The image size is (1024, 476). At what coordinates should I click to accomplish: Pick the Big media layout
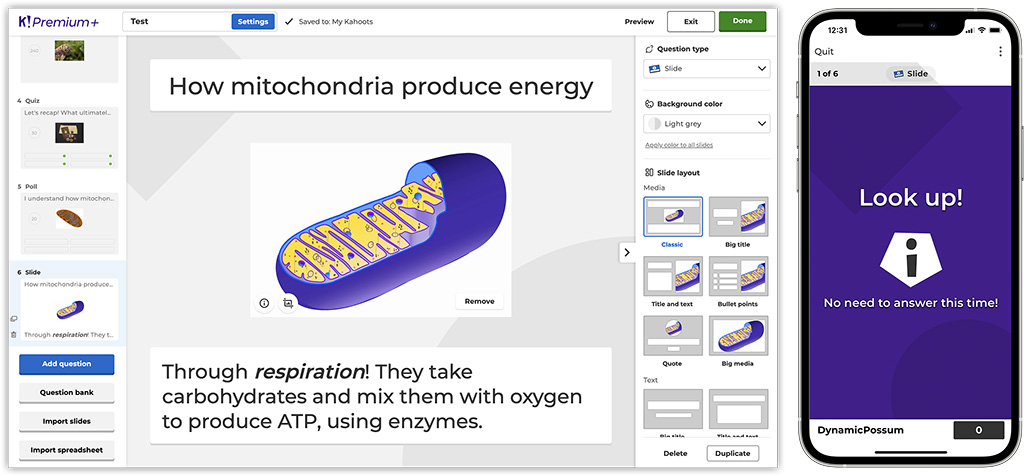(x=739, y=336)
